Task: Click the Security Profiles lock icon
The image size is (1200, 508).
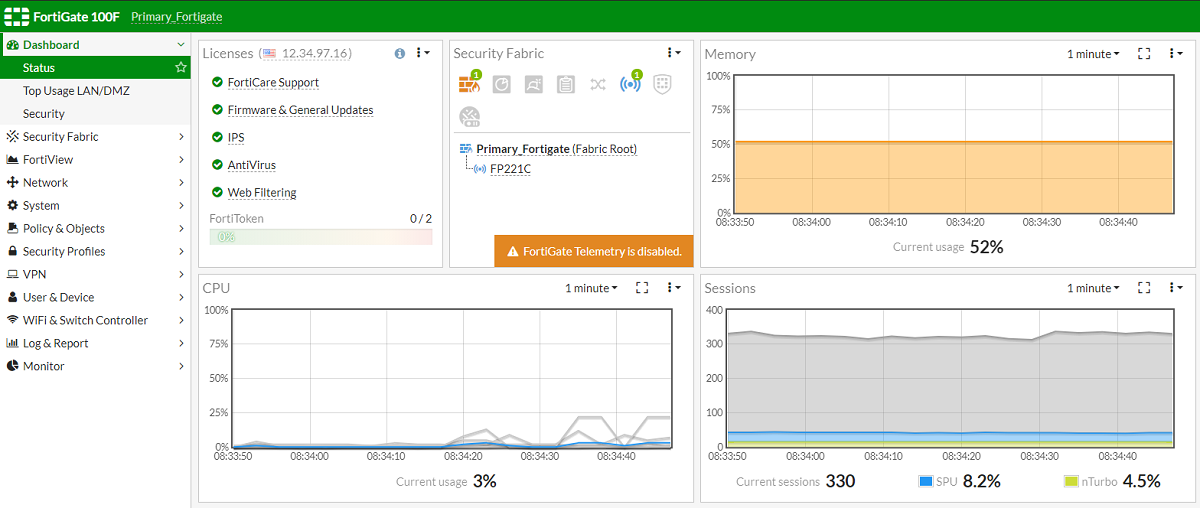Action: click(13, 252)
